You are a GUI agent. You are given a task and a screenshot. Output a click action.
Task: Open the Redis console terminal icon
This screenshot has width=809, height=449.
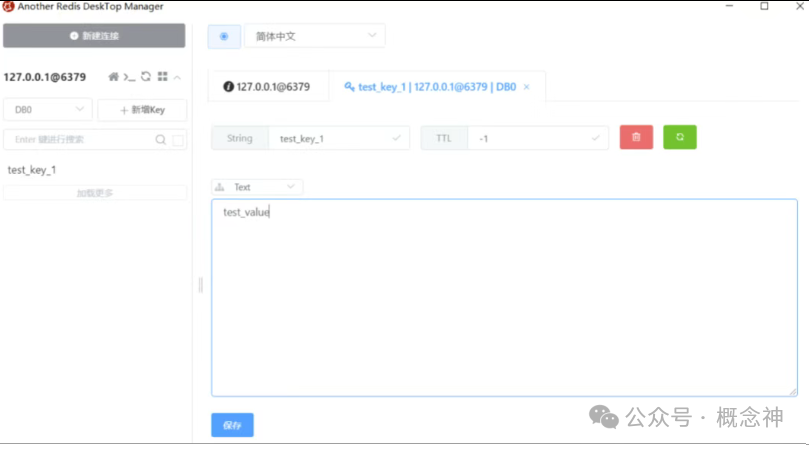click(x=129, y=77)
